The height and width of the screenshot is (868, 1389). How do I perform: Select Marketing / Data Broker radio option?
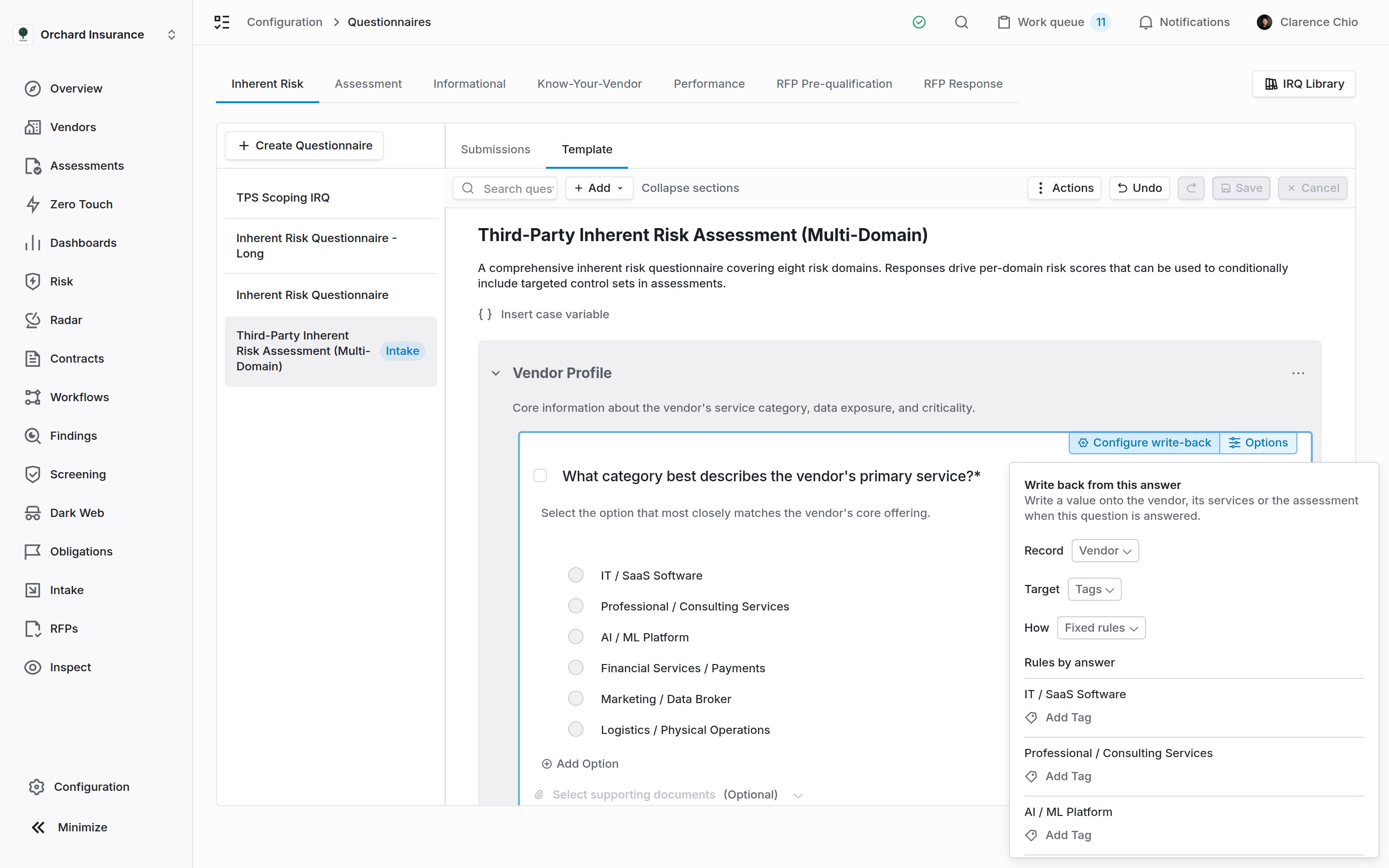576,699
